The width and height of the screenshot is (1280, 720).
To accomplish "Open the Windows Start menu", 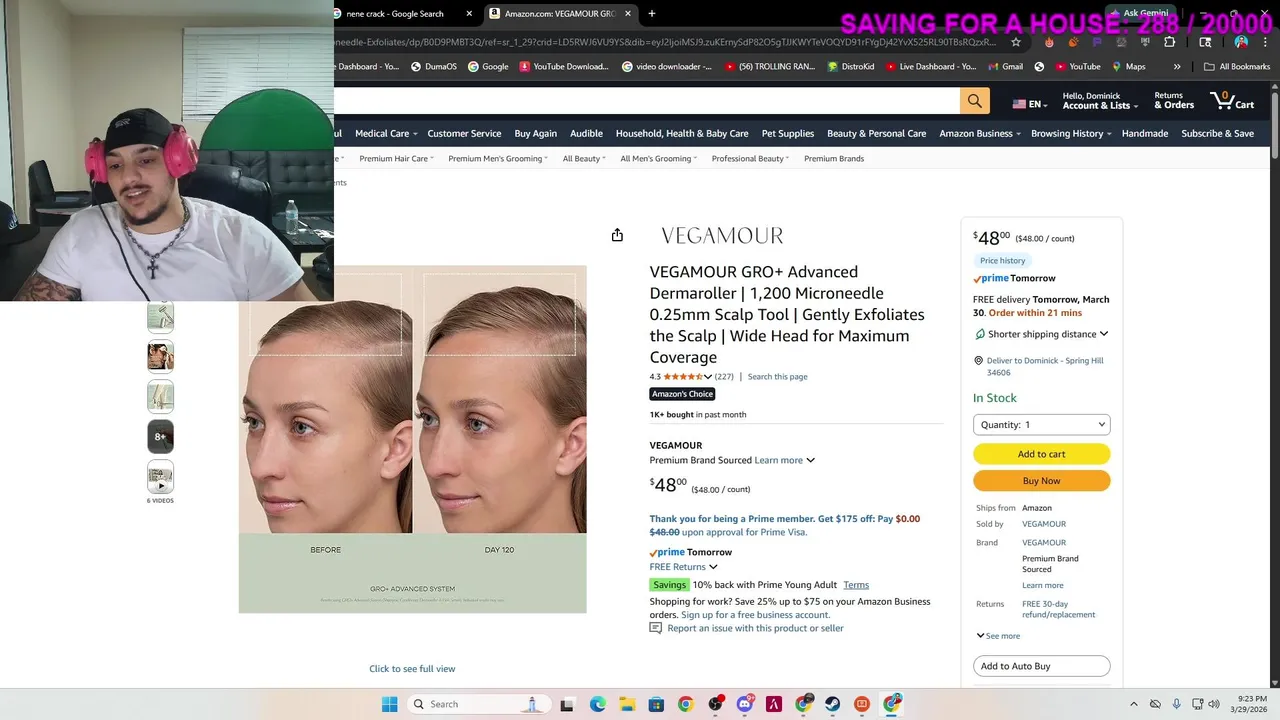I will coord(389,704).
